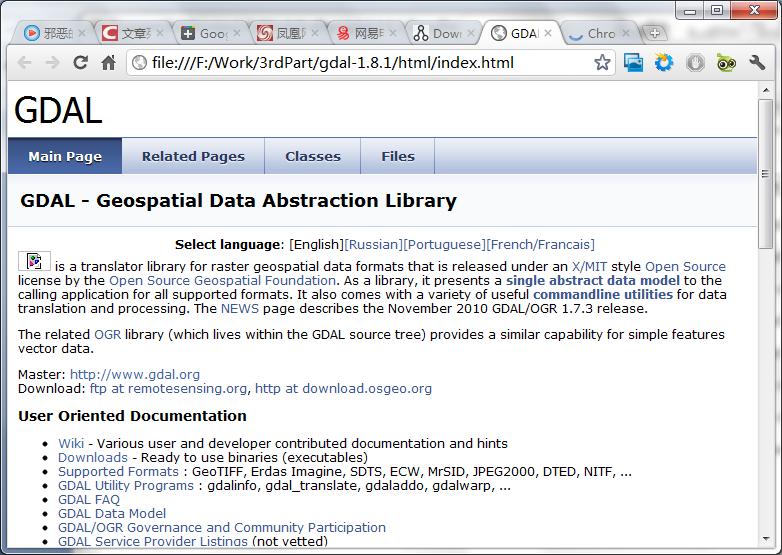The height and width of the screenshot is (555, 782).
Task: Select French/Francais language link
Action: (541, 244)
